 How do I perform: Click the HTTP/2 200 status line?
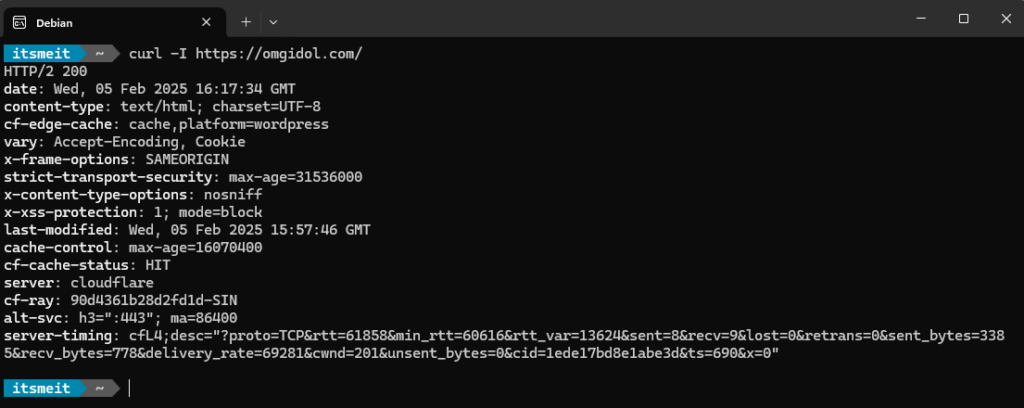(46, 71)
